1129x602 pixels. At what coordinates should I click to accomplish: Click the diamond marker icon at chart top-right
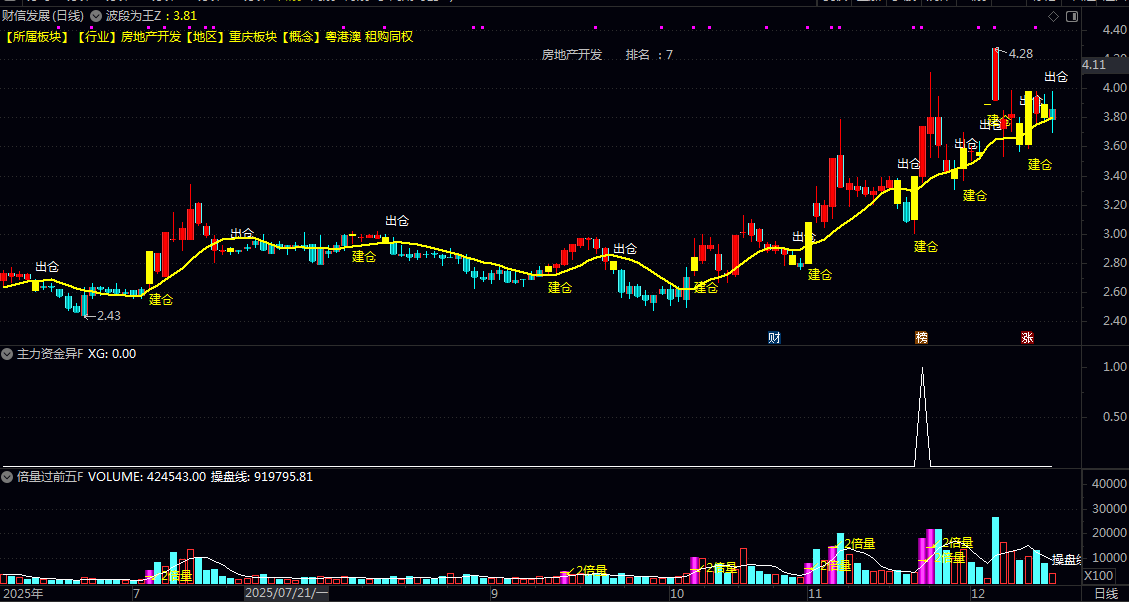coord(1053,16)
